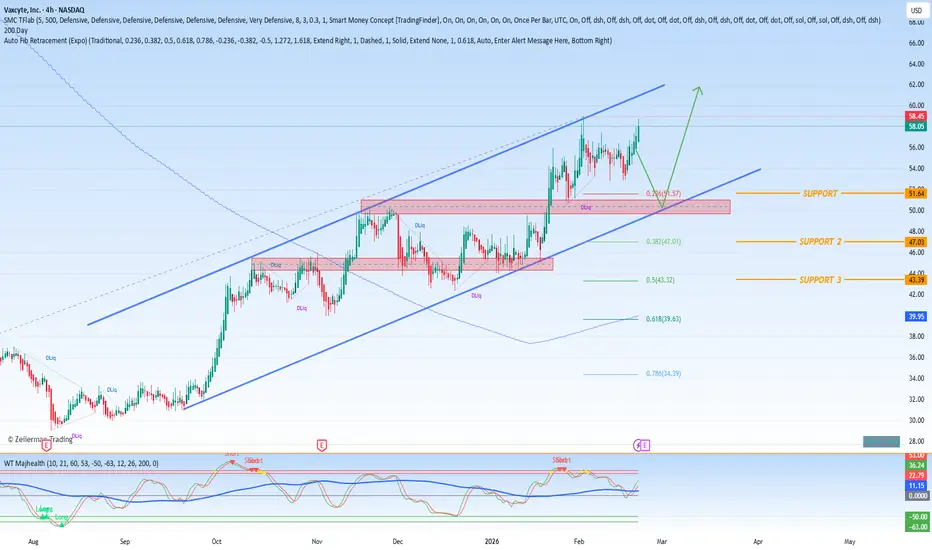Select the 0.382(47.01) Fibonacci level label
Image resolution: width=932 pixels, height=550 pixels.
point(663,241)
